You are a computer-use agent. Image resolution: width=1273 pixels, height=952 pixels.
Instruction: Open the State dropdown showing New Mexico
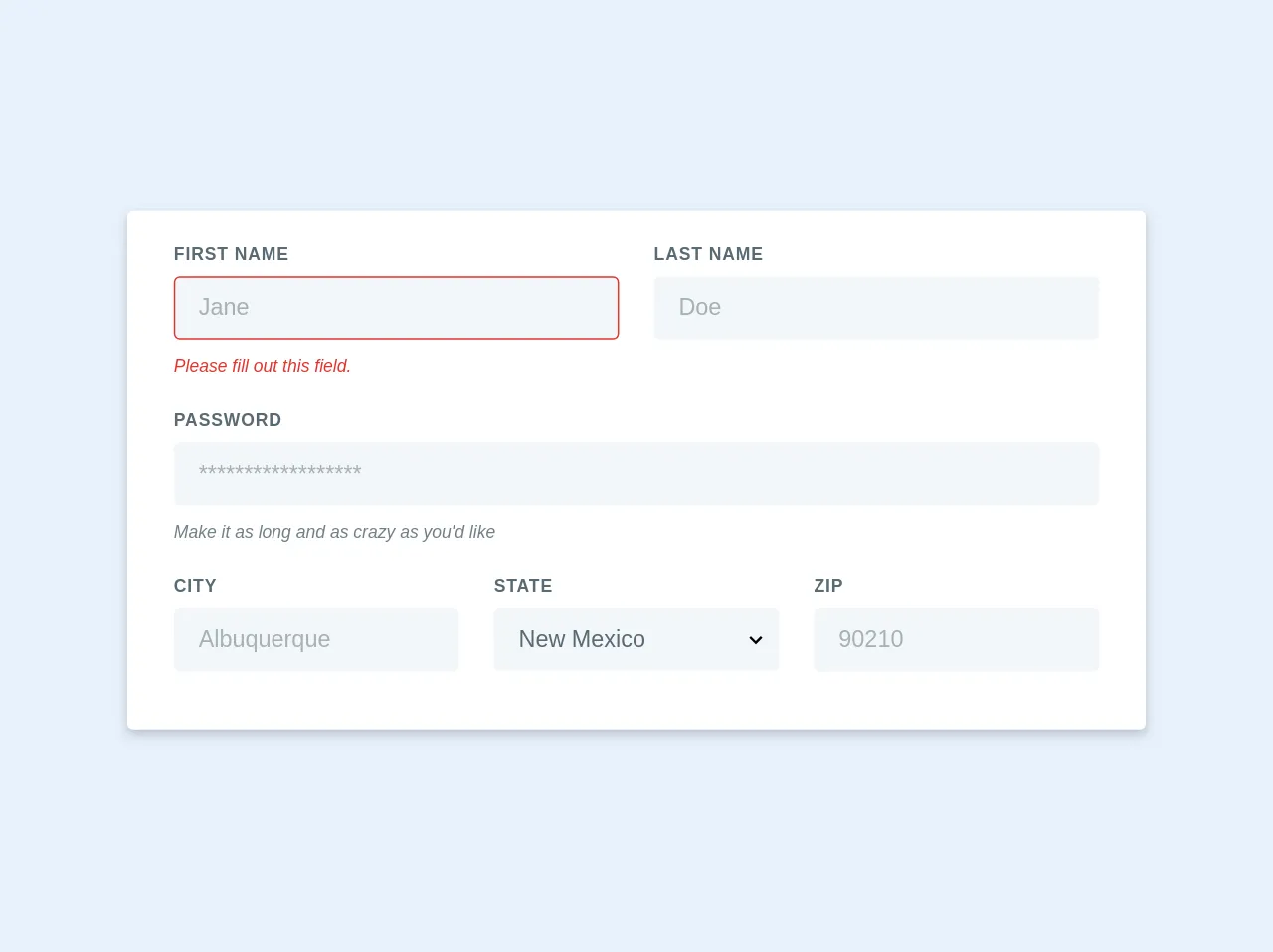click(x=636, y=640)
